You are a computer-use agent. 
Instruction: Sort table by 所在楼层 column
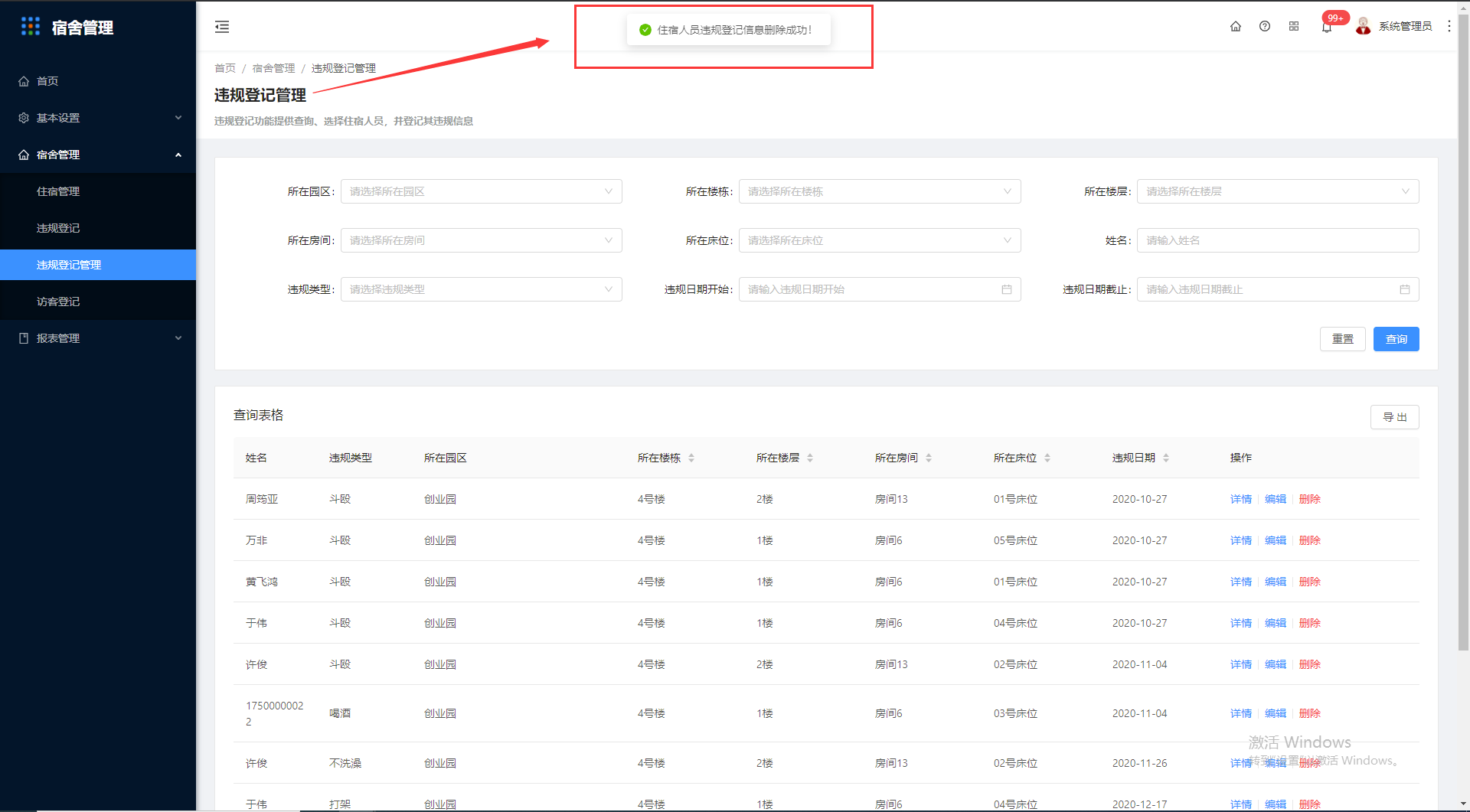point(810,458)
